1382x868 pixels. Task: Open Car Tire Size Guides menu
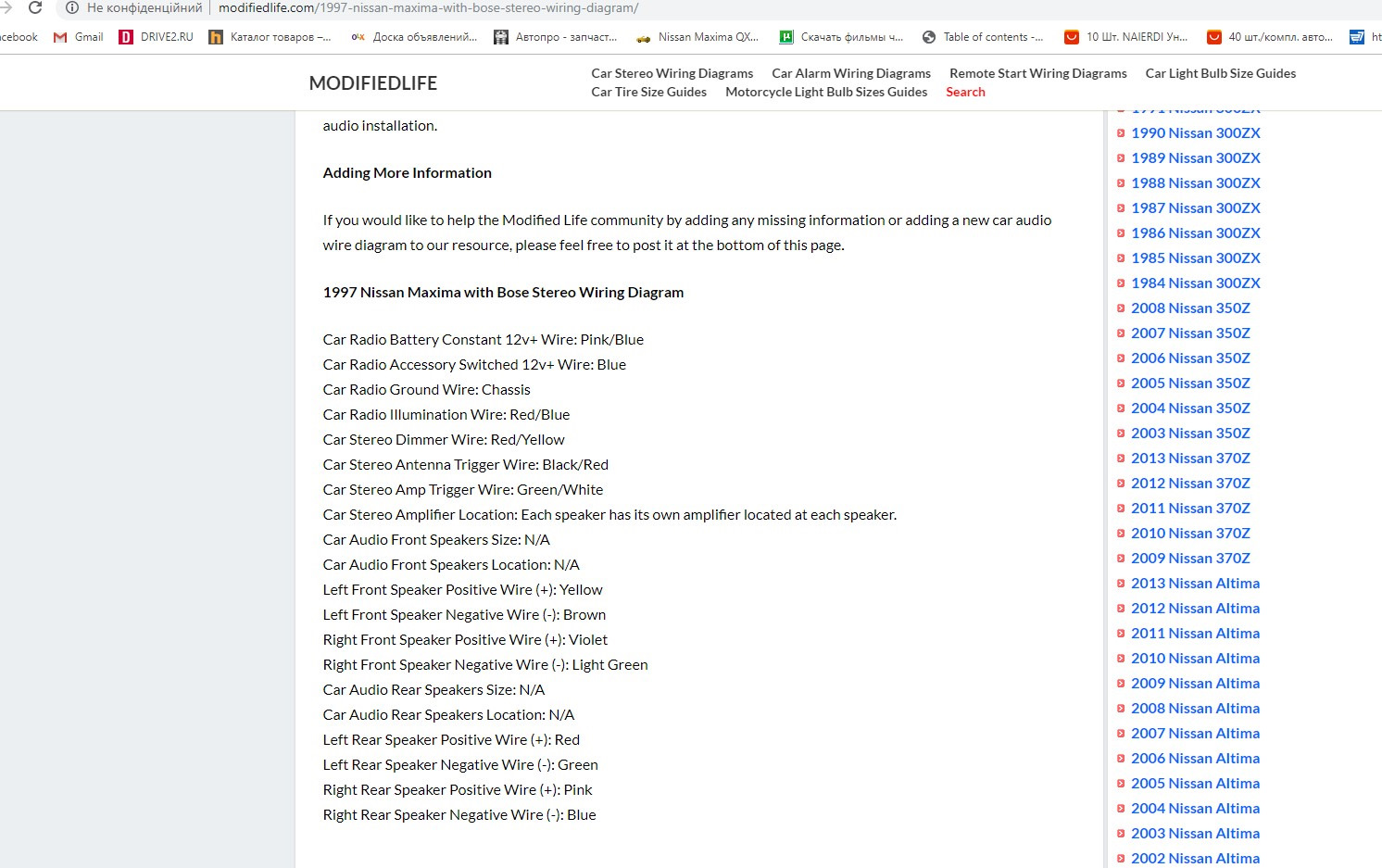649,92
